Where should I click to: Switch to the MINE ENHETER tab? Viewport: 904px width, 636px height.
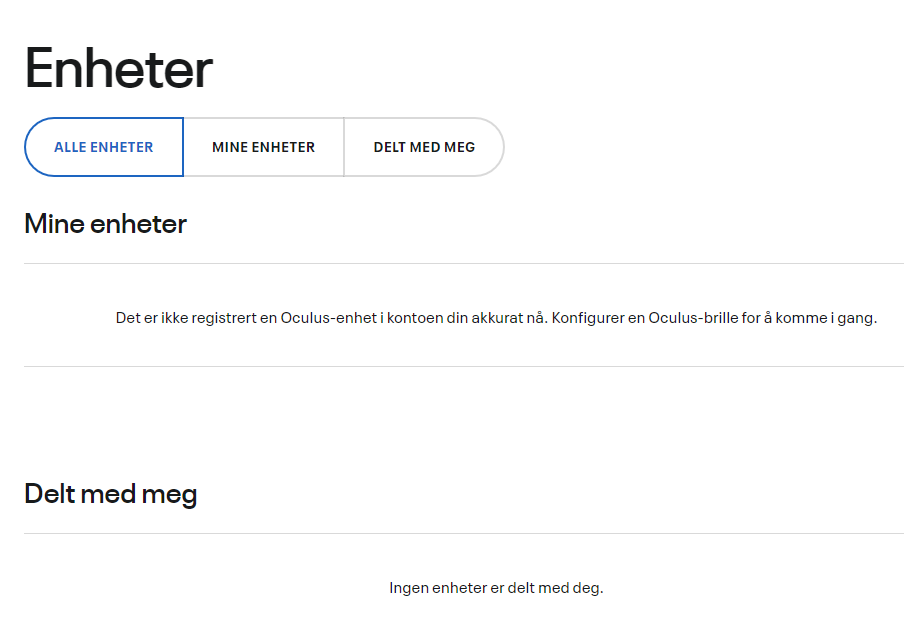pyautogui.click(x=263, y=147)
